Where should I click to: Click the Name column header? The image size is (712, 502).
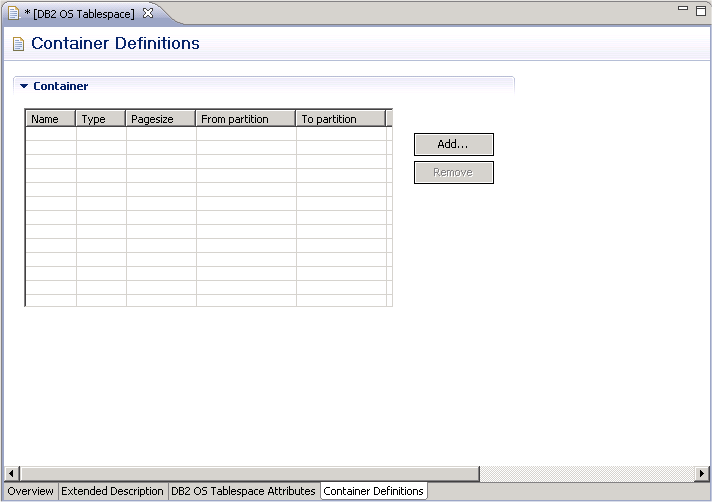[50, 119]
